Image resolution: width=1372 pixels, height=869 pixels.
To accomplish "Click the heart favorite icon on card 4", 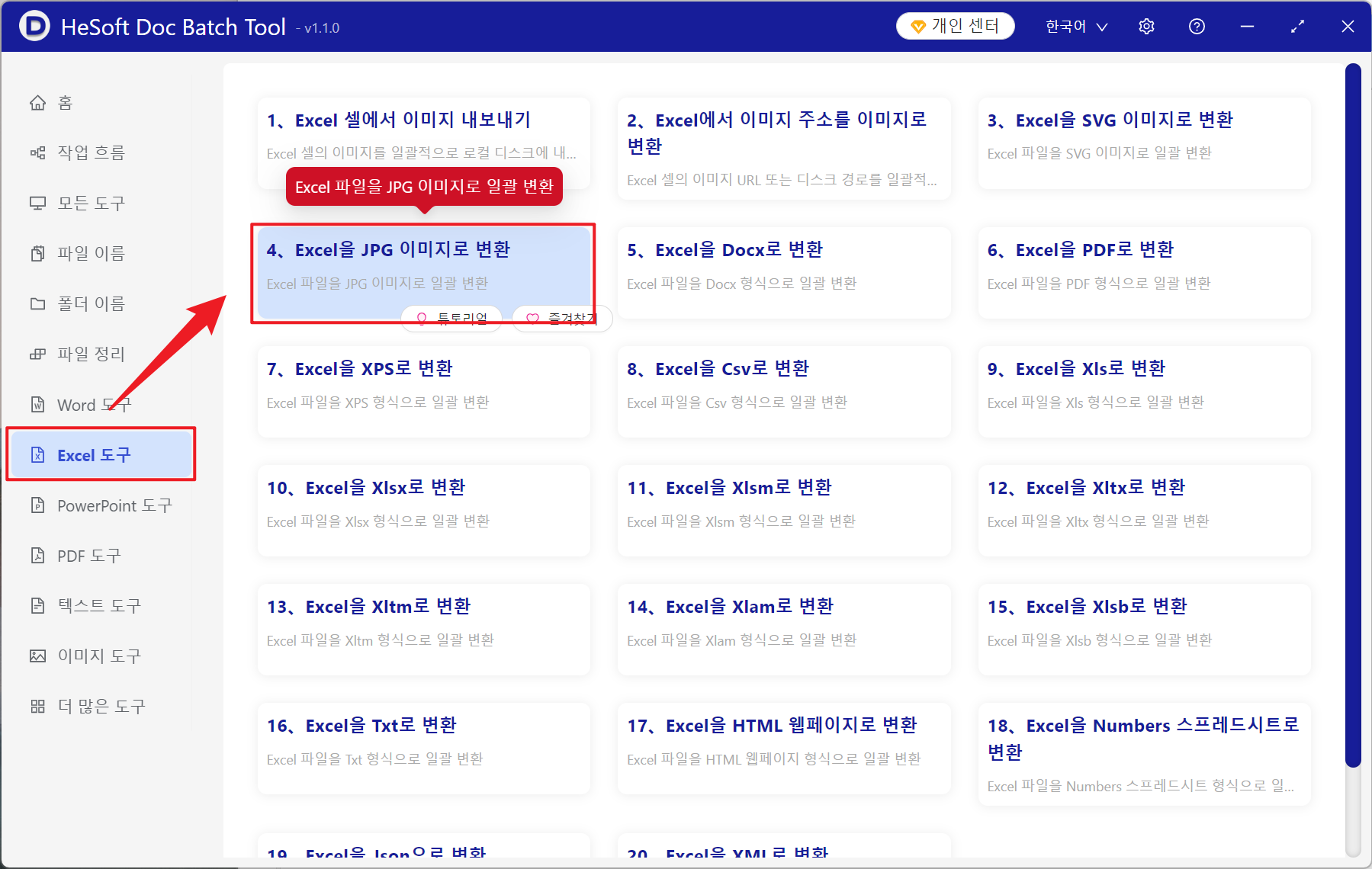I will tap(532, 319).
